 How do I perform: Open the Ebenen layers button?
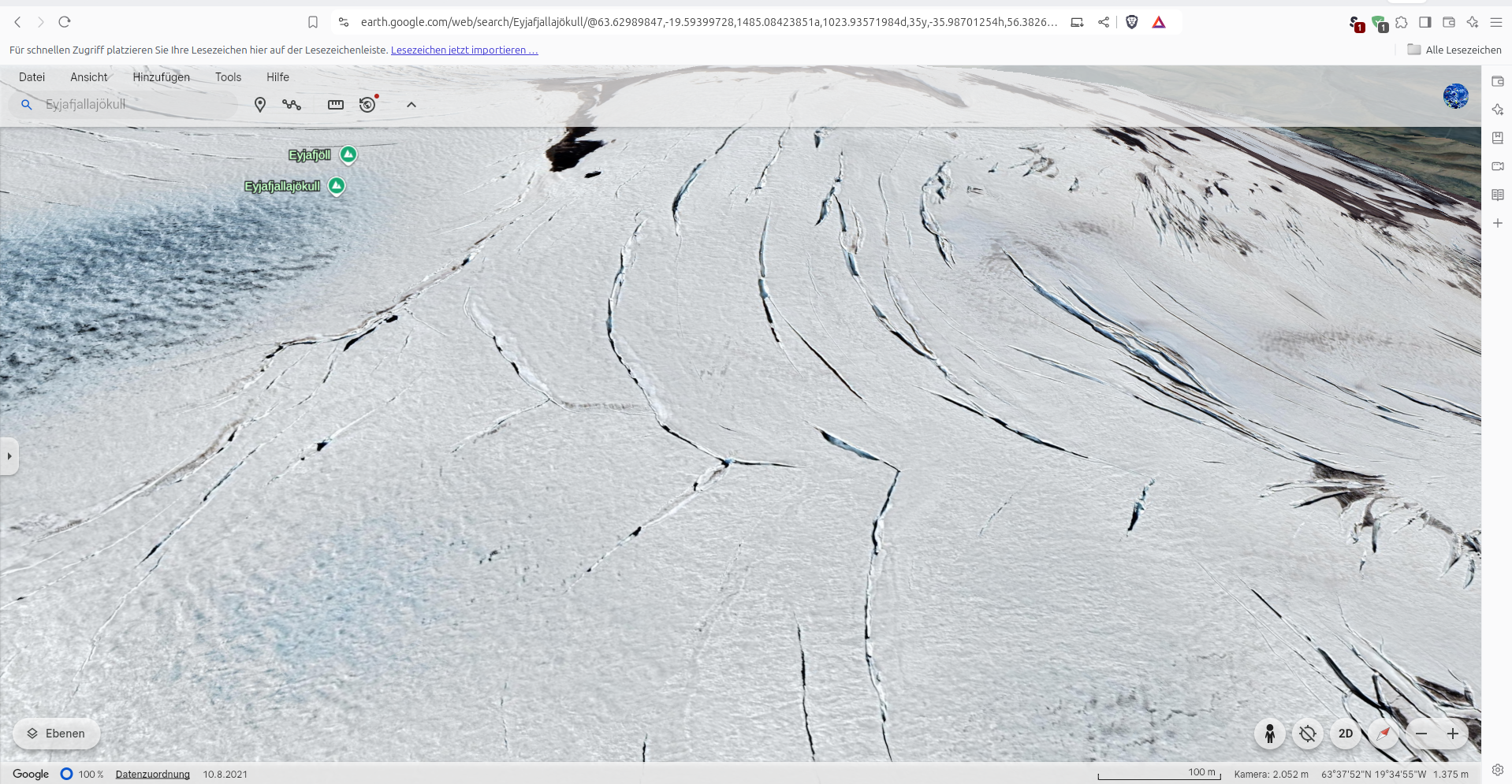click(56, 734)
